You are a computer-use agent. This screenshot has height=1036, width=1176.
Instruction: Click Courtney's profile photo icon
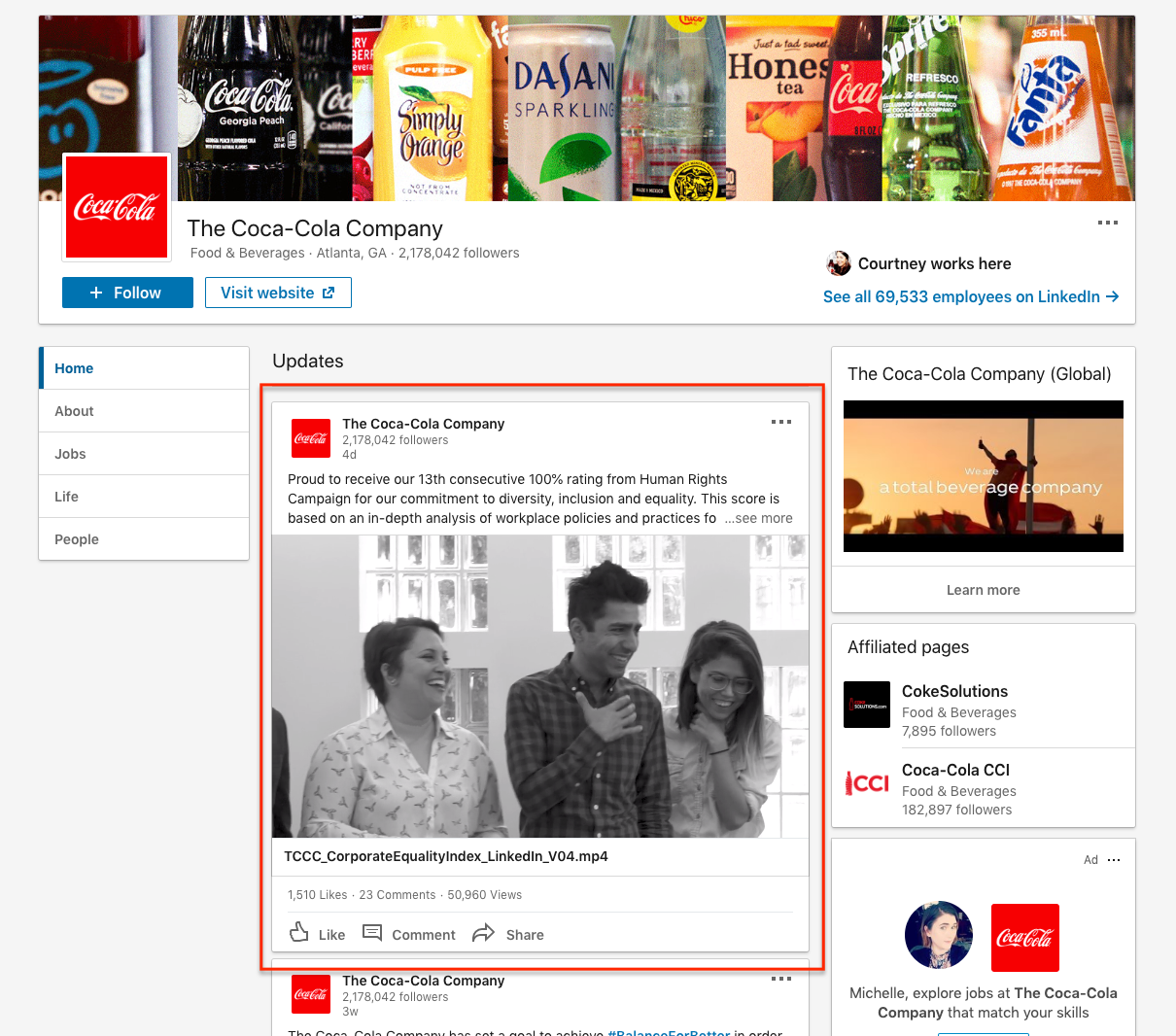click(838, 263)
